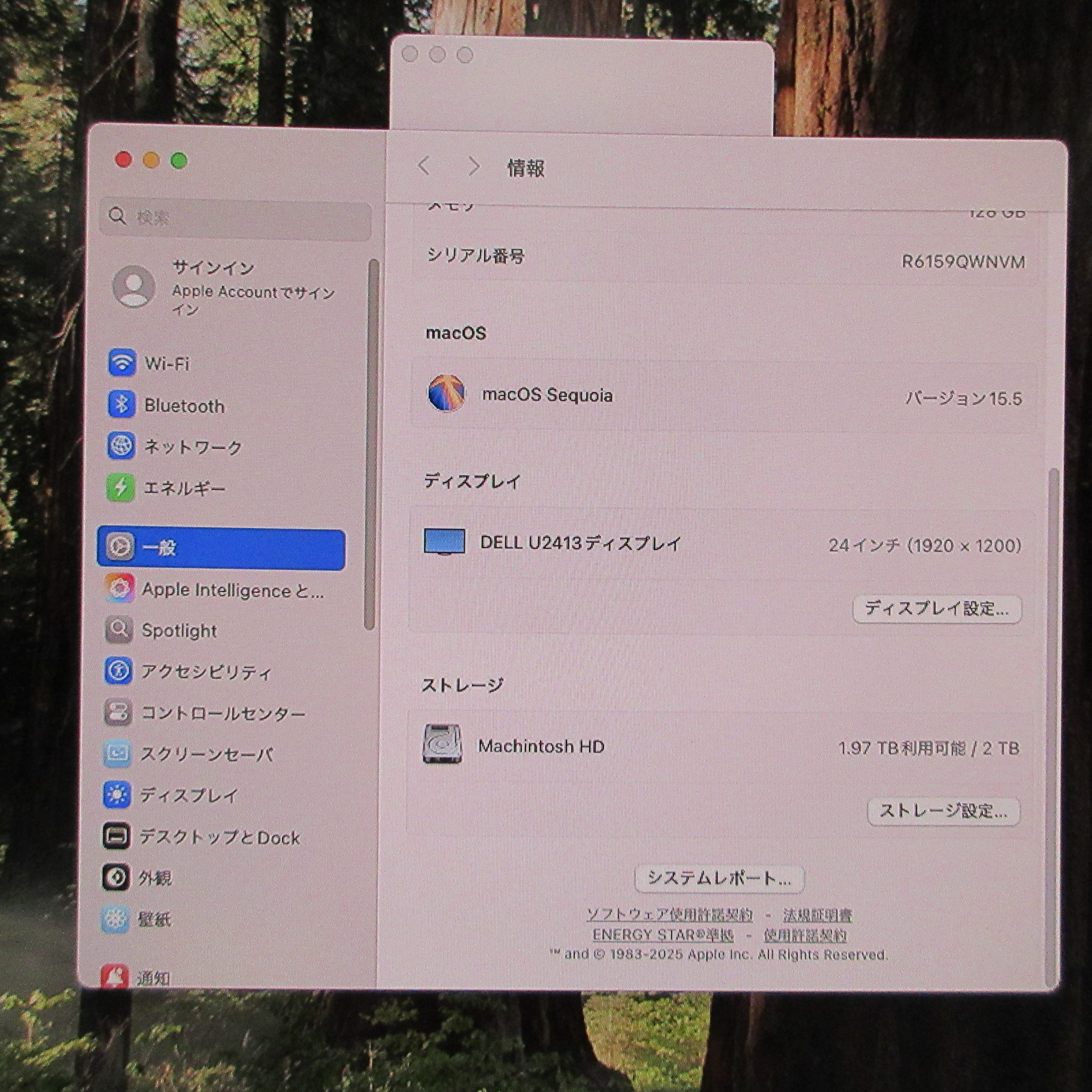Open the エネルギー lightning icon
This screenshot has height=1092, width=1092.
tap(120, 488)
